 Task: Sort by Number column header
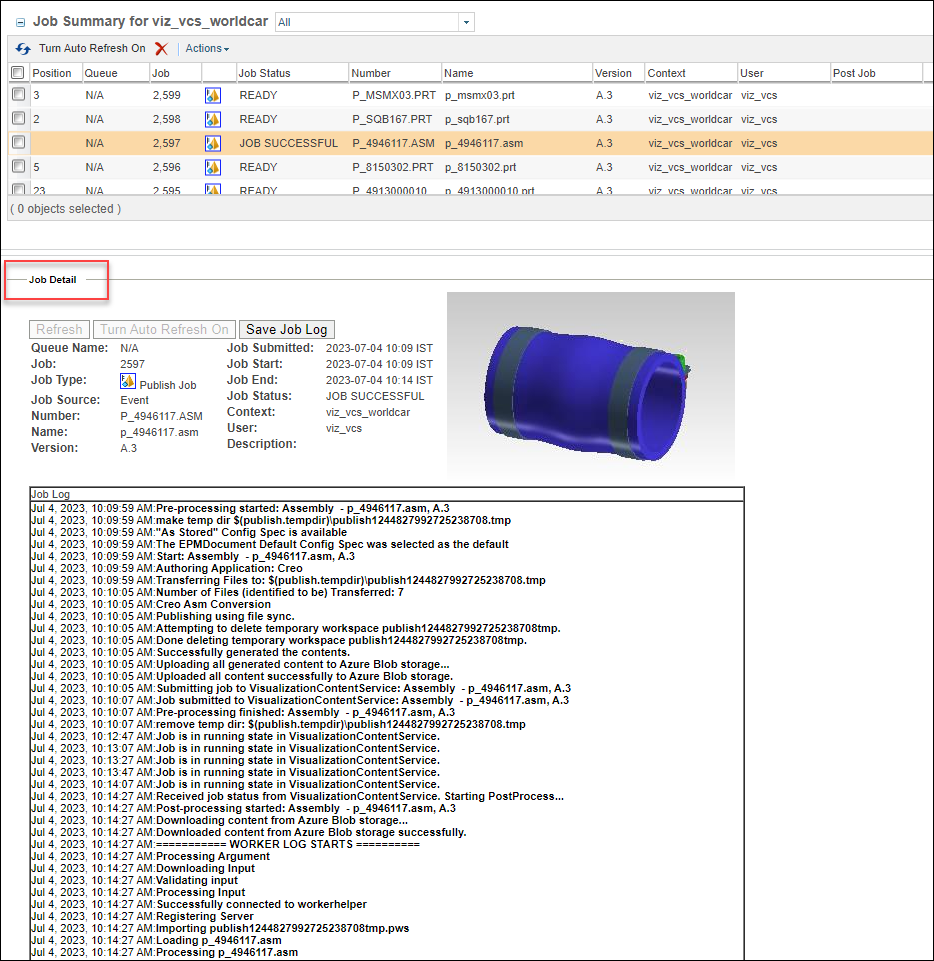371,73
